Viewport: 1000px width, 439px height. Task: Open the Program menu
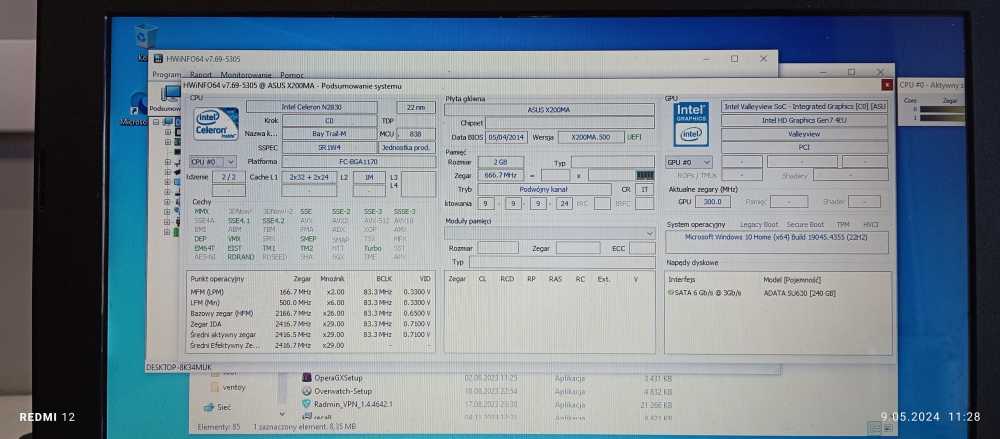tap(166, 74)
